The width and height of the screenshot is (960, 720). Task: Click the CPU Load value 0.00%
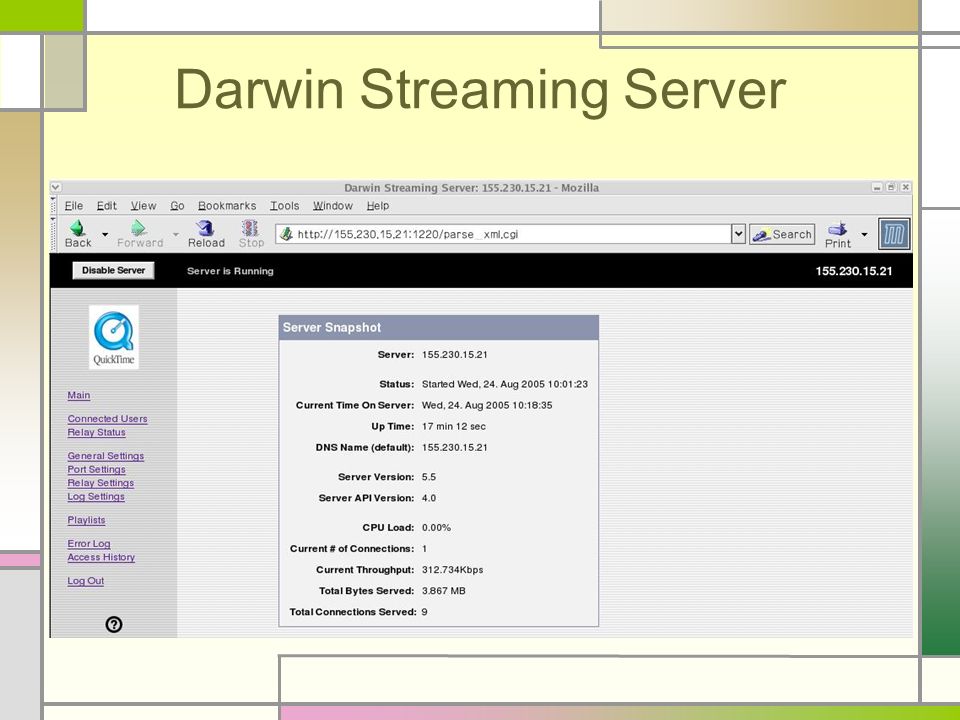[436, 528]
